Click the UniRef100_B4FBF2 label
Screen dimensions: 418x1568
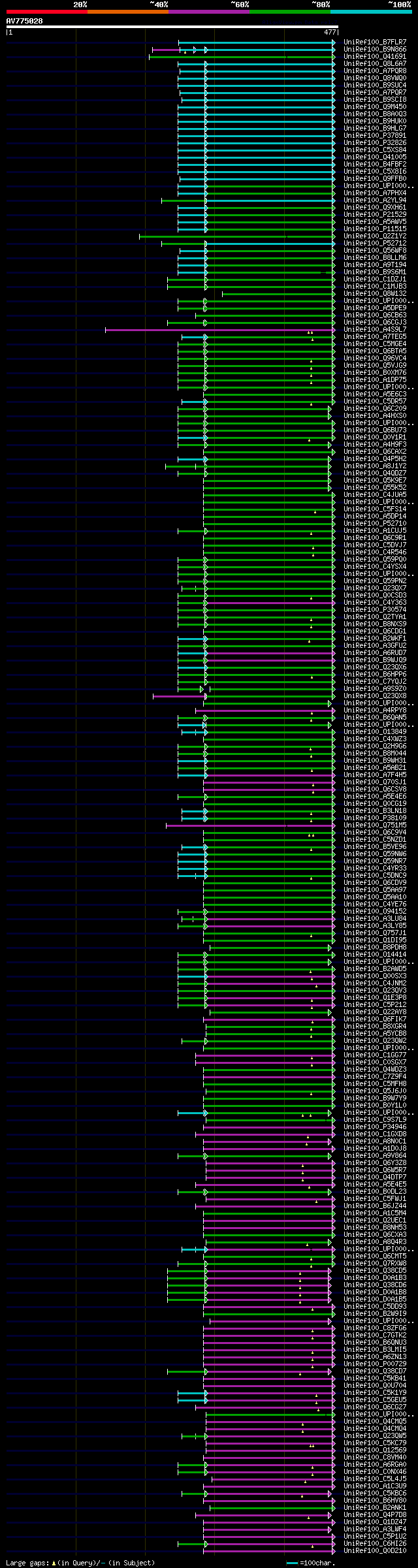coord(375,164)
